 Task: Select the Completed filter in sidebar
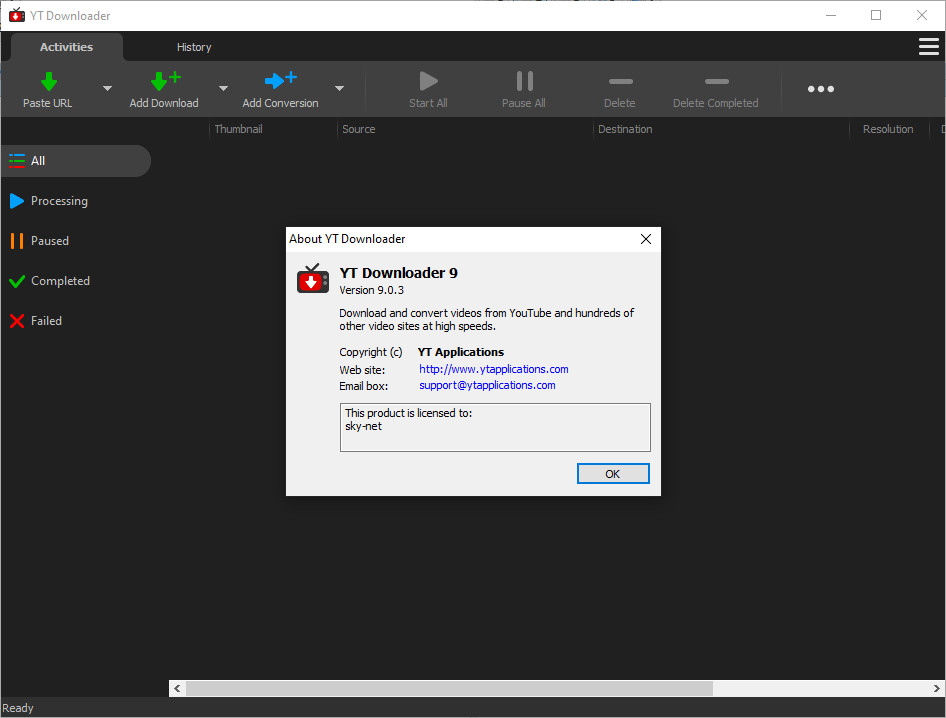49,281
